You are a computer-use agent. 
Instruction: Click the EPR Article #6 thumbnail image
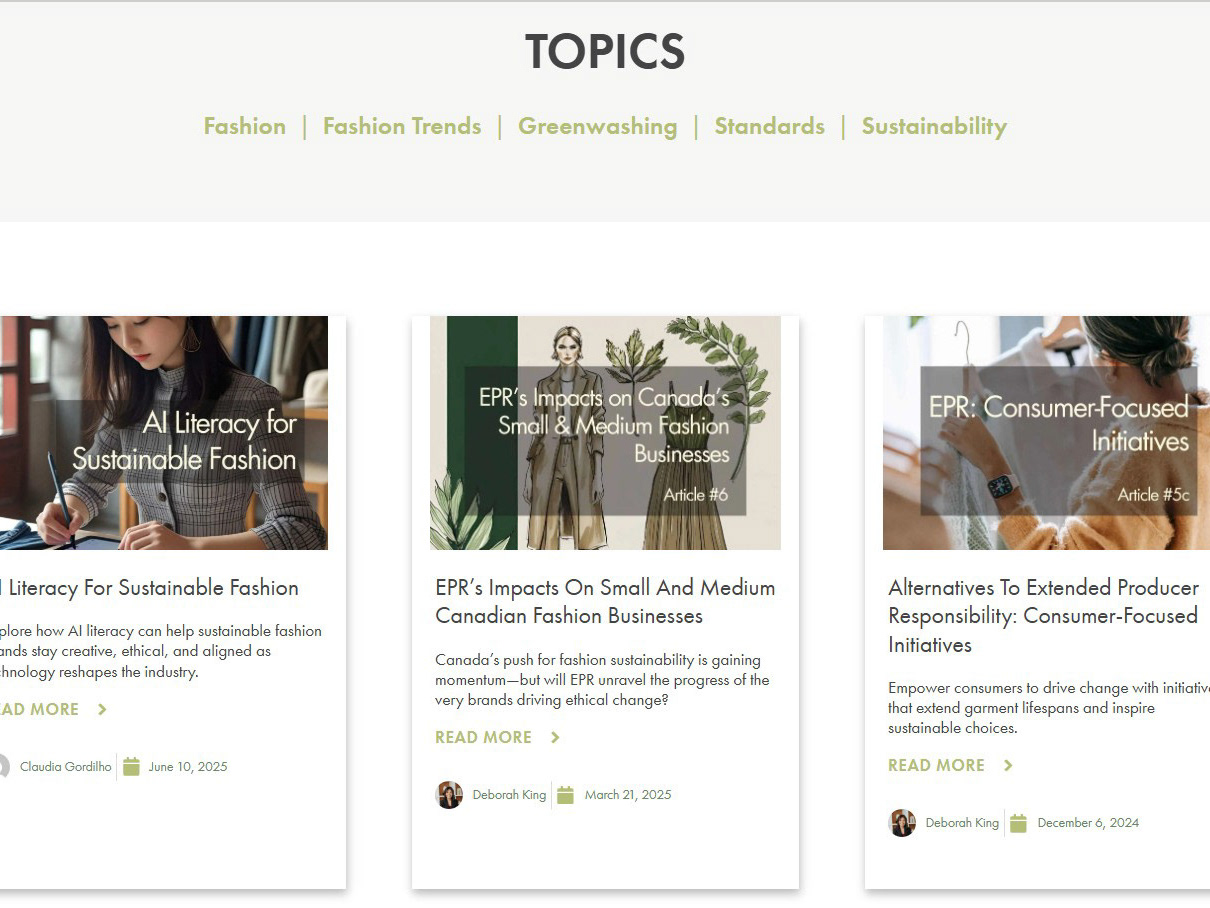coord(605,433)
